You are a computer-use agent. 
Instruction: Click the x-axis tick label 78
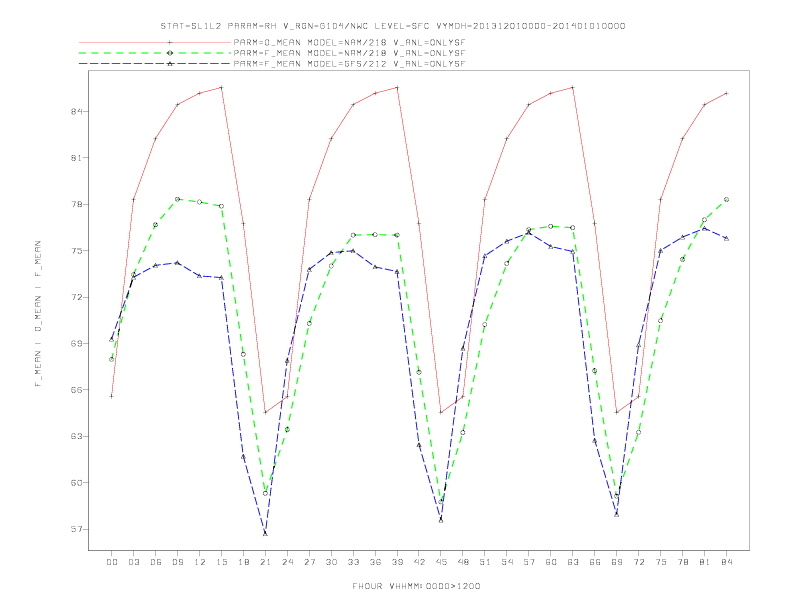click(683, 562)
